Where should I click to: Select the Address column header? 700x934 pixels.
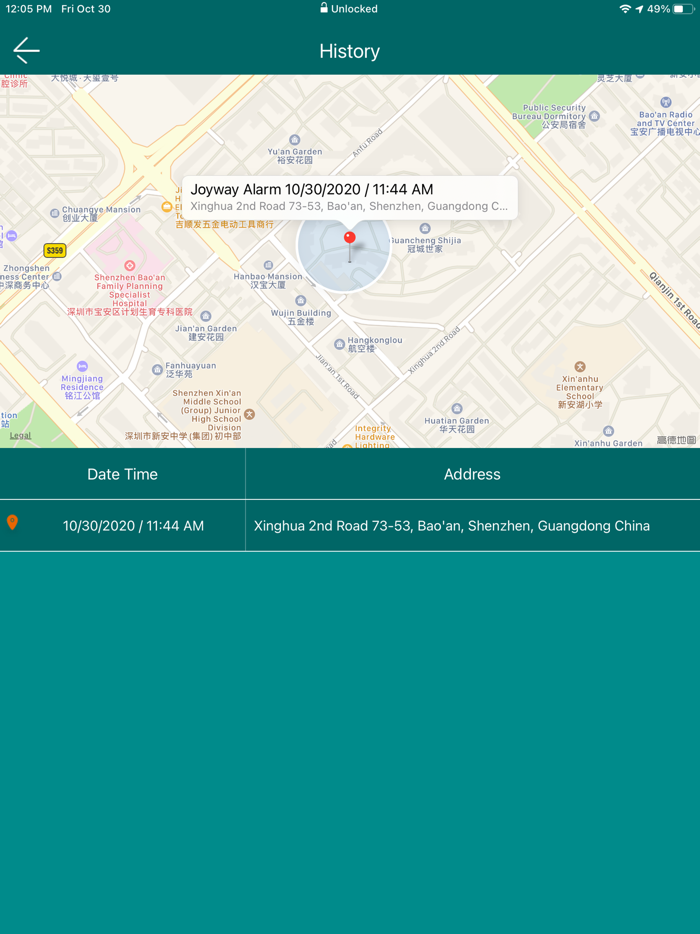pos(472,474)
